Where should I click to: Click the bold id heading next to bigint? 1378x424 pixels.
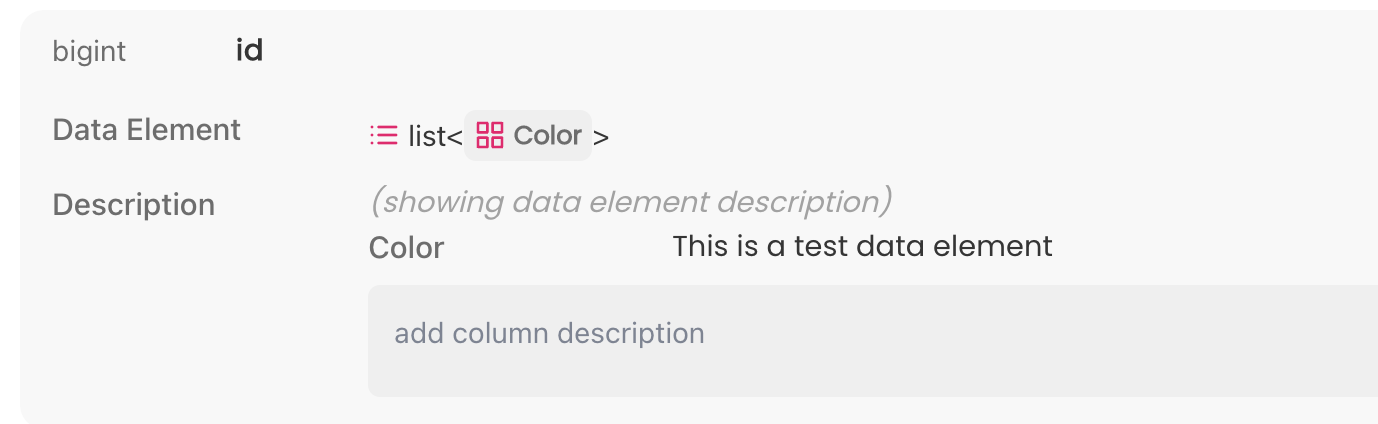coord(249,50)
